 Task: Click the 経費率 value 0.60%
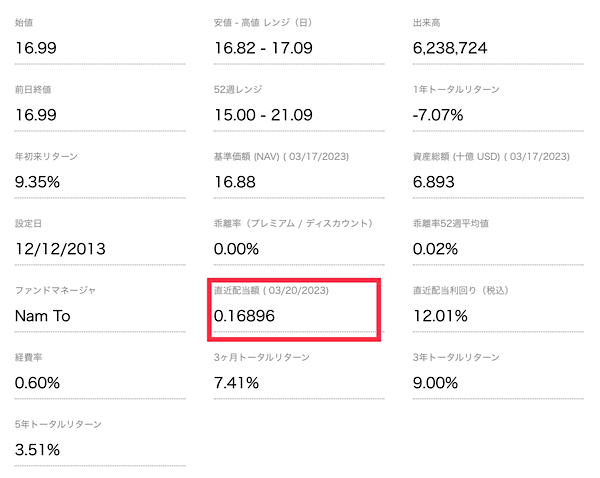point(37,383)
